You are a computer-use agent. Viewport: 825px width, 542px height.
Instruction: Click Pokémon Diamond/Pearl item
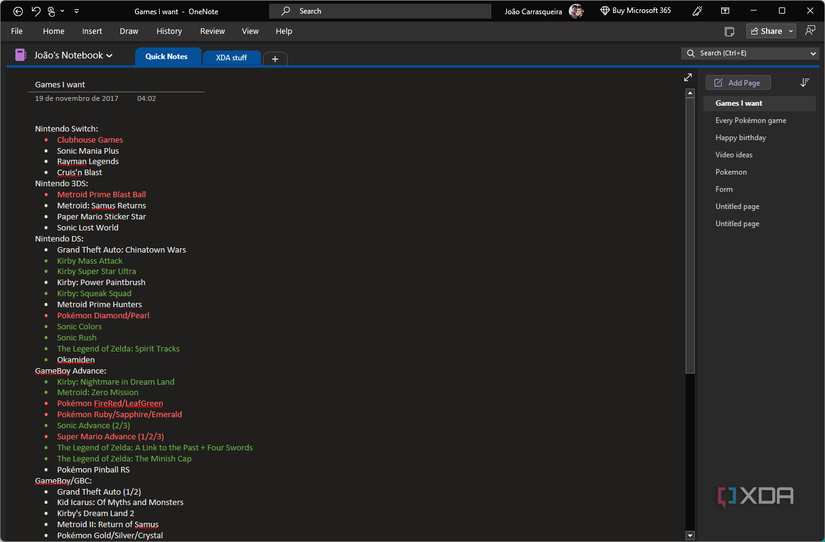point(103,316)
